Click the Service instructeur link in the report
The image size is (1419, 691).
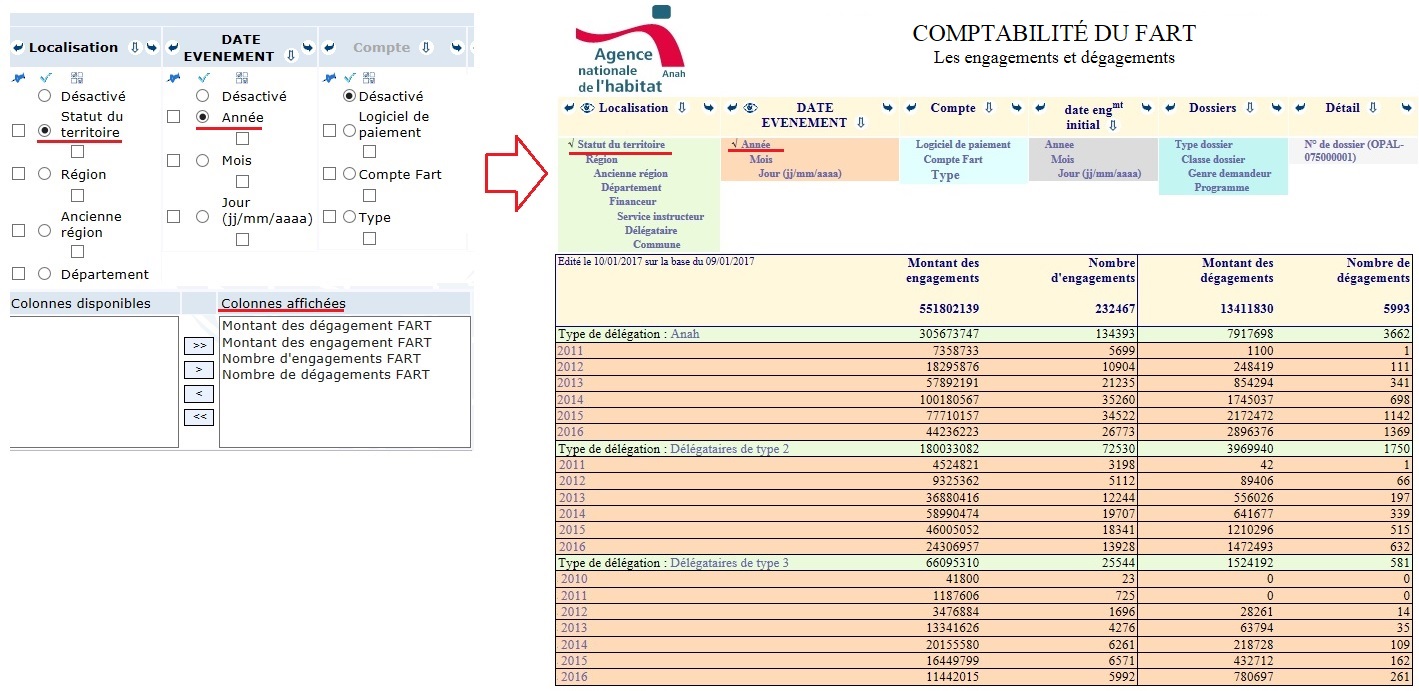point(660,216)
